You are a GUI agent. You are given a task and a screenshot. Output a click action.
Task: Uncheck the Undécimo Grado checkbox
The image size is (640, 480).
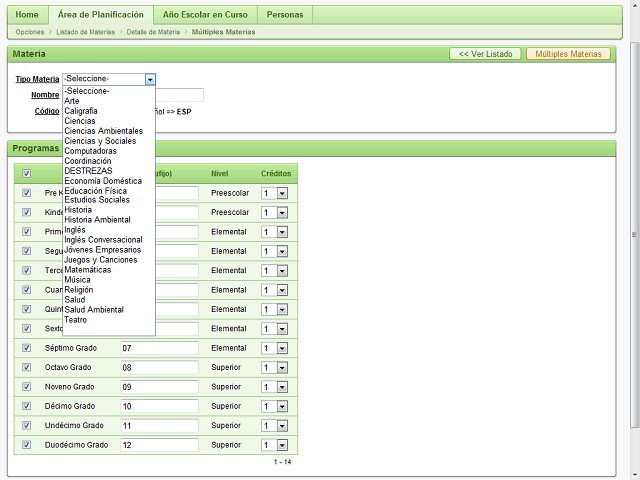pyautogui.click(x=27, y=426)
